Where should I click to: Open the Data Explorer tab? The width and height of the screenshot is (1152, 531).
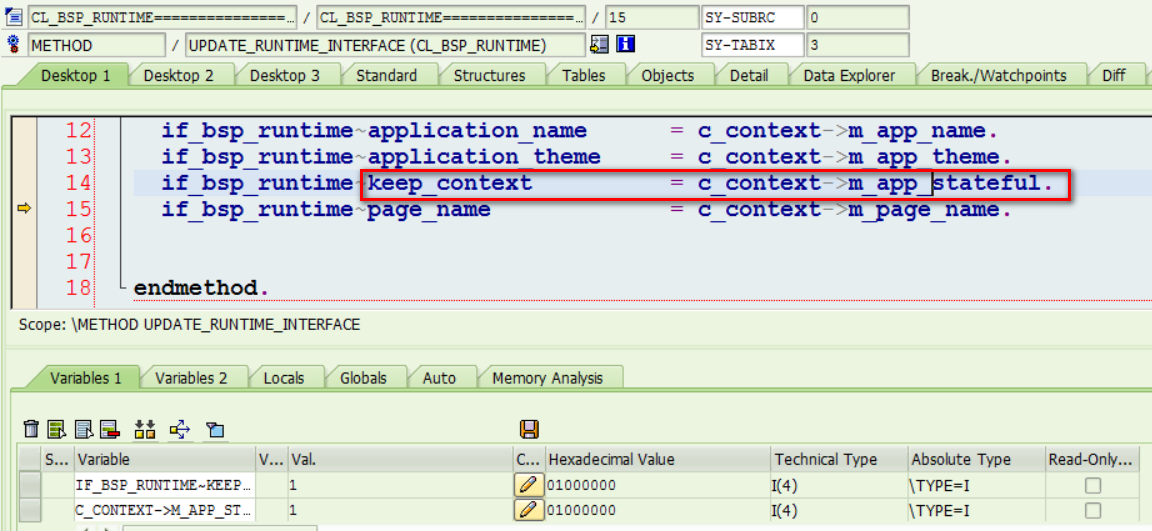[849, 76]
